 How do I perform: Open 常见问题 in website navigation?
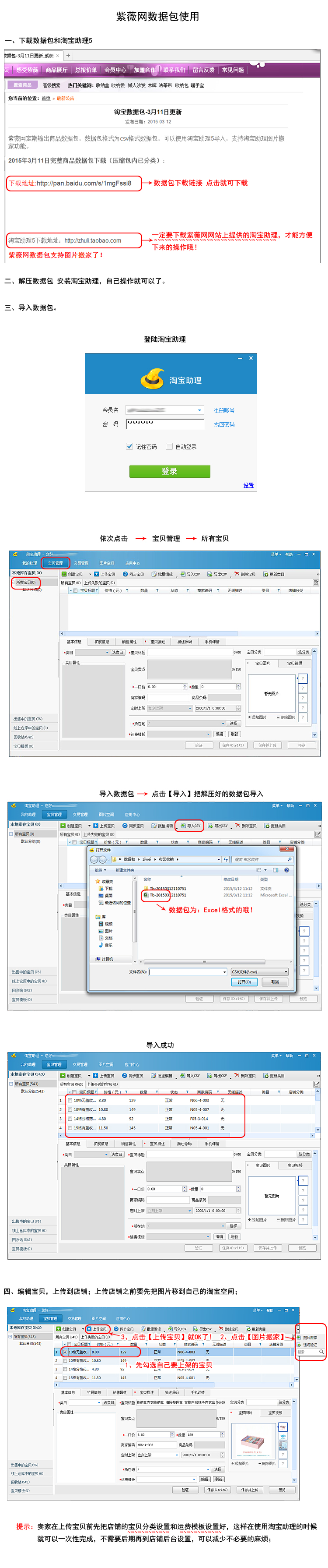233,70
